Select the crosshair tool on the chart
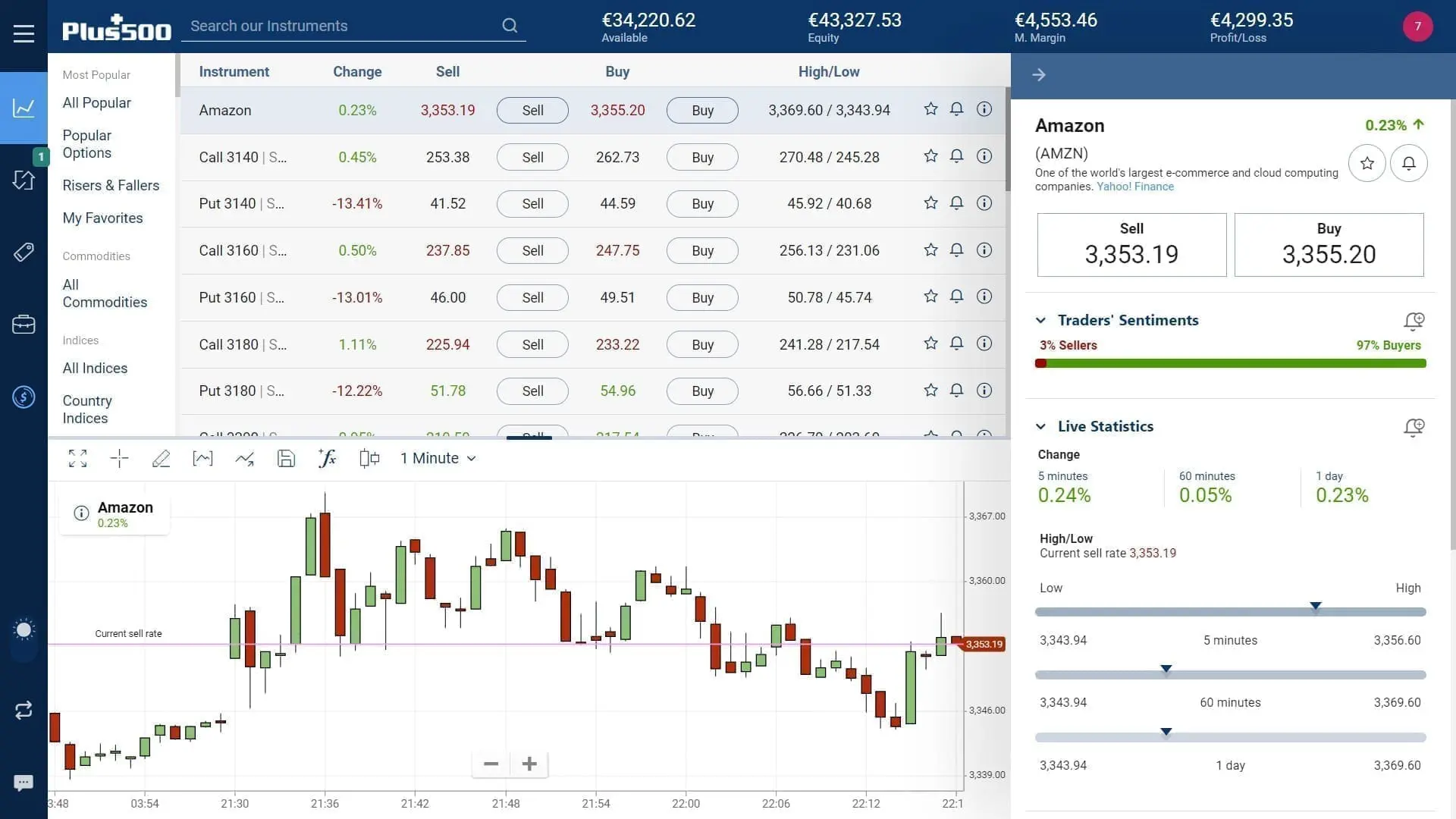 click(x=119, y=459)
